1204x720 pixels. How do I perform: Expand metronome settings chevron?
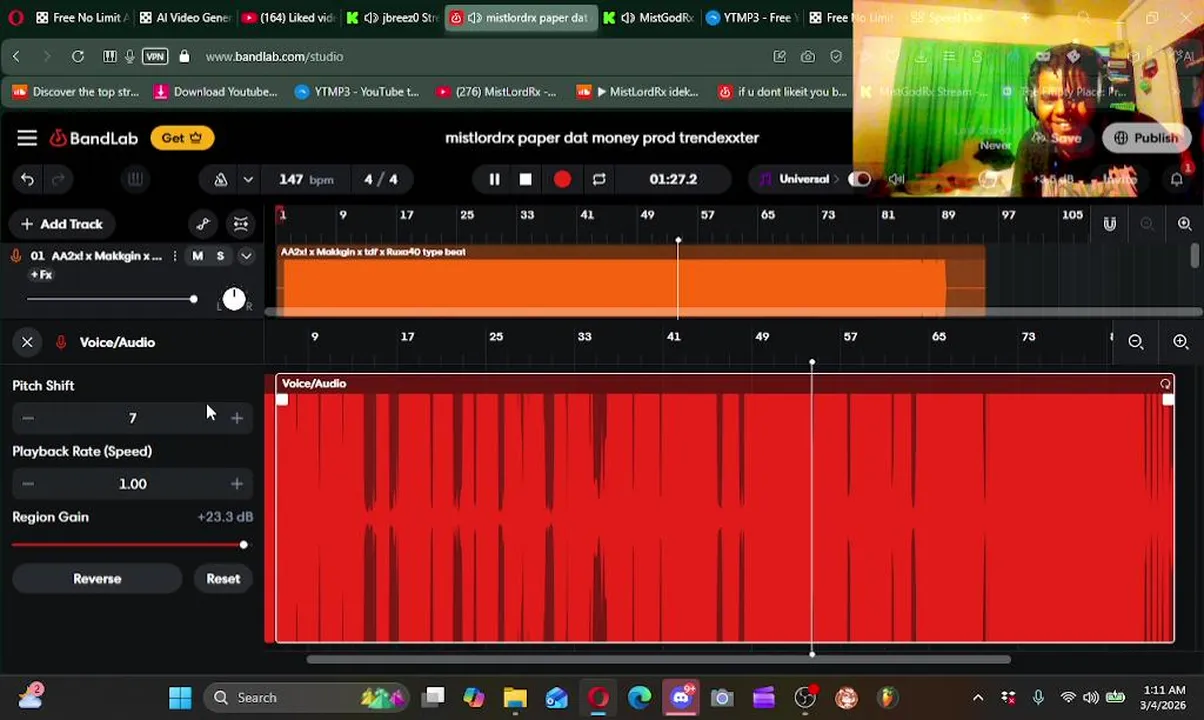pos(248,180)
